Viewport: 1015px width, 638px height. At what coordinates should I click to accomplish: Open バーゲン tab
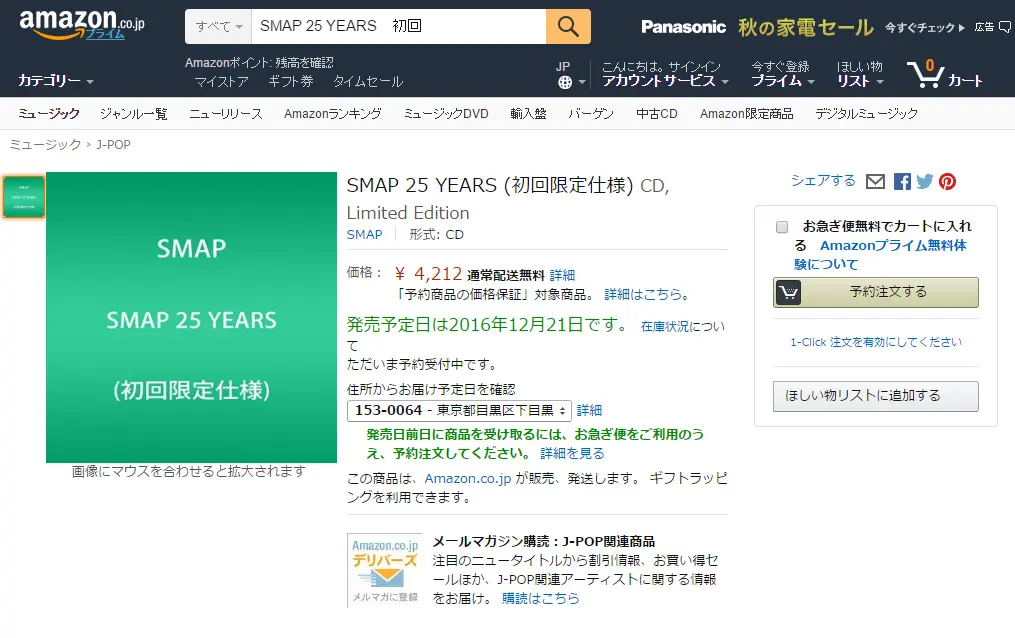coord(591,114)
